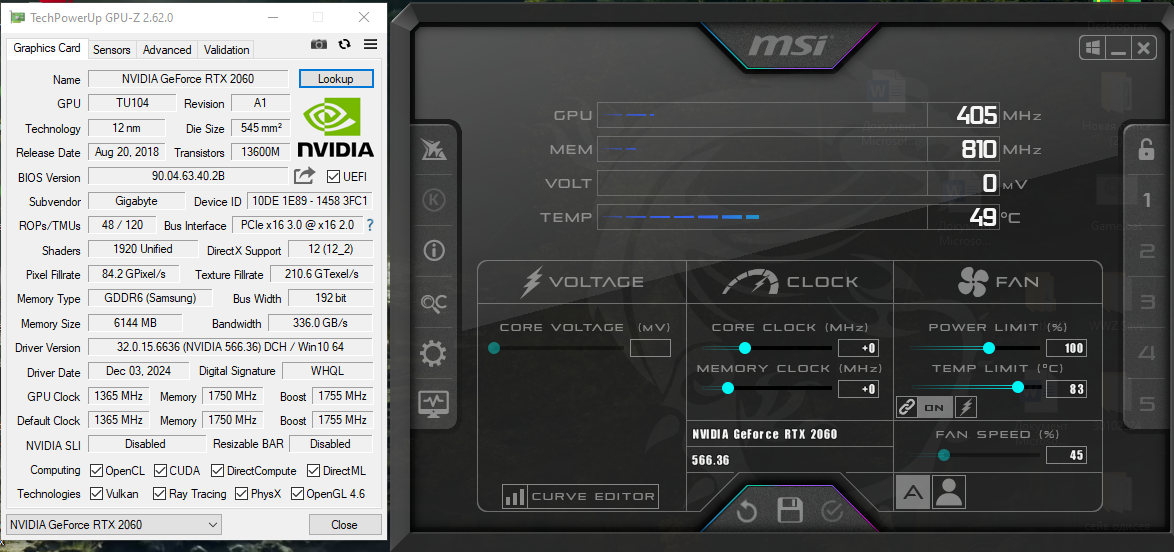Screen dimensions: 1174x552
Task: Select profile slot 5 in Afterburner
Action: click(1146, 404)
